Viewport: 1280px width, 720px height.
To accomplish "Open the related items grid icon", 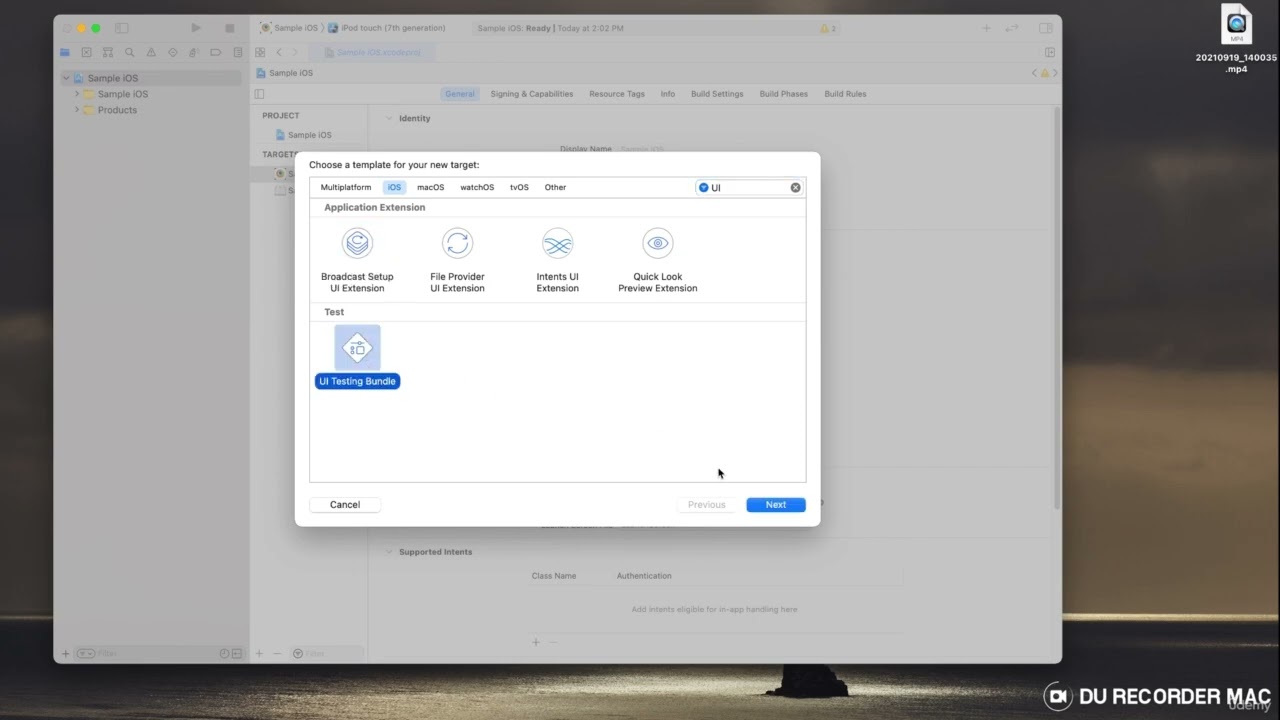I will coord(260,52).
